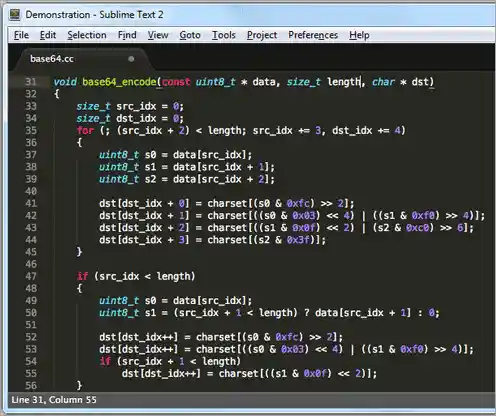
Task: Open the Tools menu
Action: [x=224, y=35]
